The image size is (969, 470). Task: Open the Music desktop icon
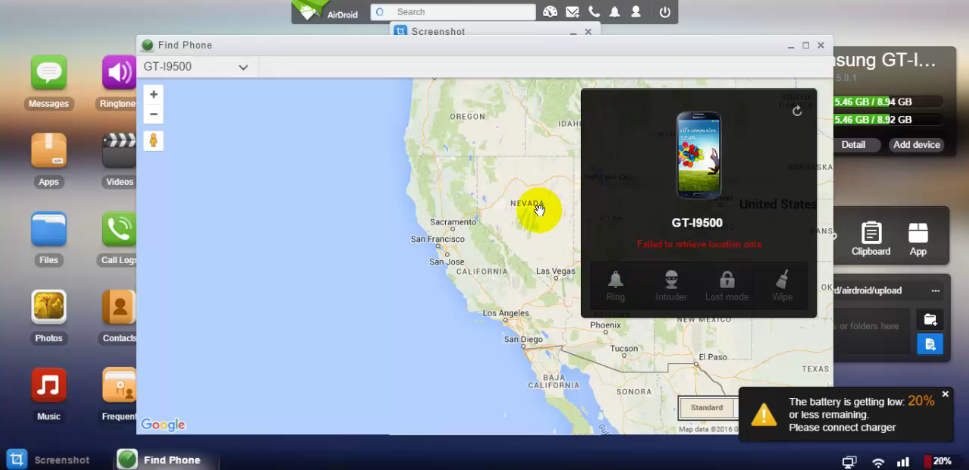[48, 385]
